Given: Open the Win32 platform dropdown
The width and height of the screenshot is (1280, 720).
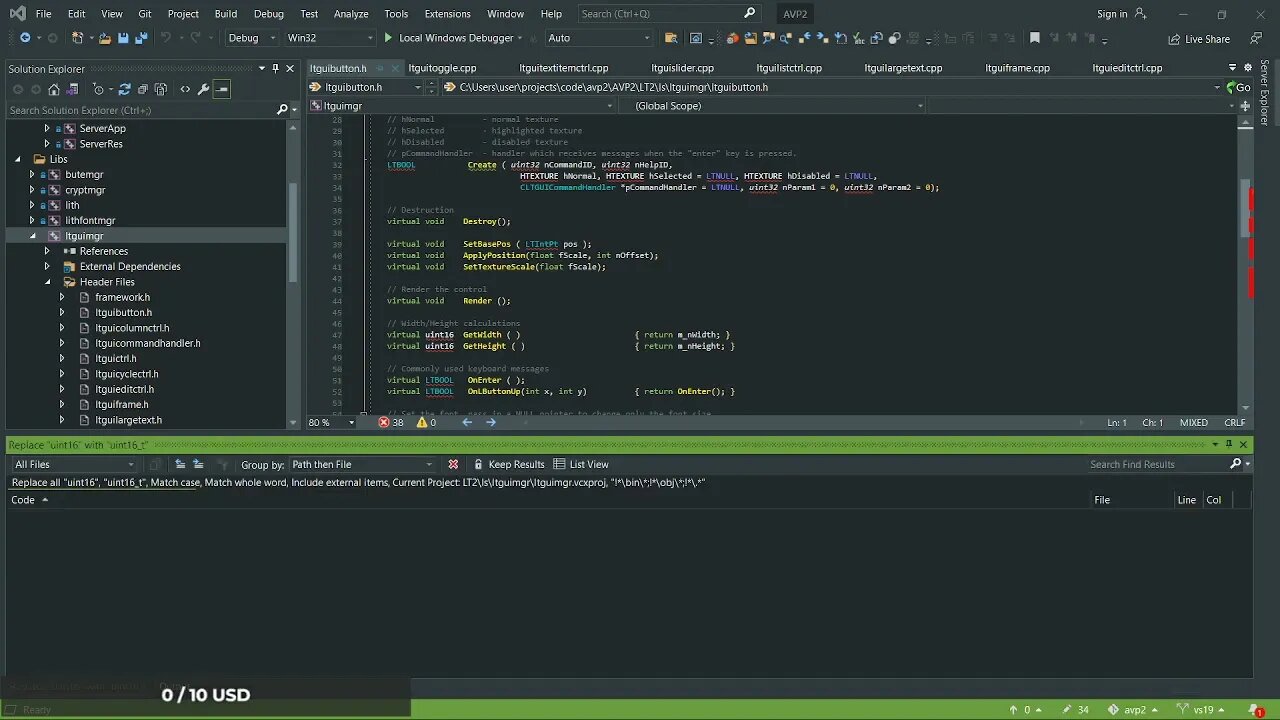Looking at the screenshot, I should coord(329,38).
